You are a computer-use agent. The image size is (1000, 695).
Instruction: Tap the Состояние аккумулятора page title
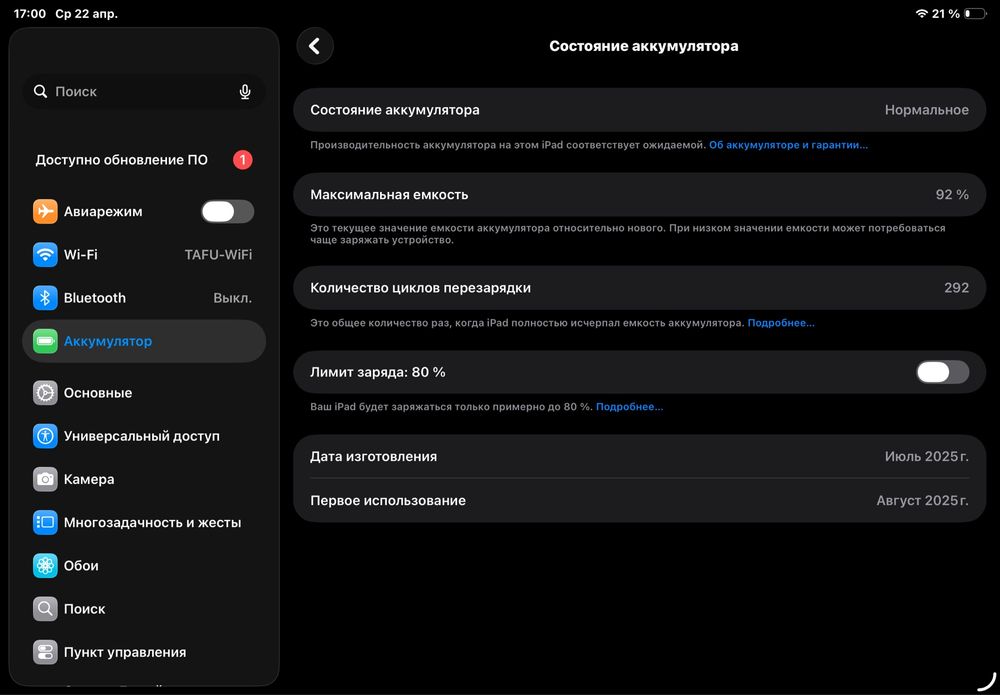(643, 46)
